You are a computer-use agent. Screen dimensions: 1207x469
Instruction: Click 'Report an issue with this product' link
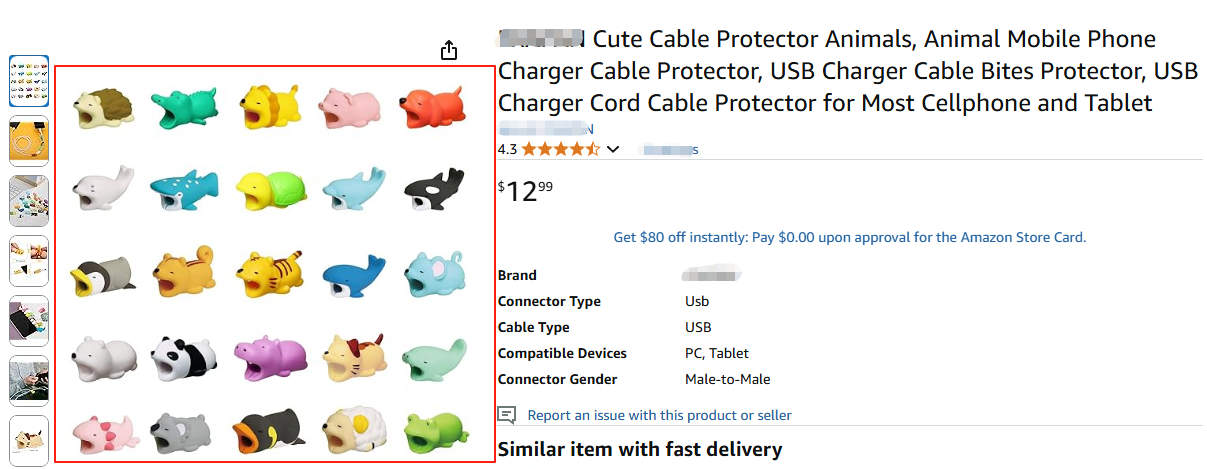pyautogui.click(x=659, y=415)
